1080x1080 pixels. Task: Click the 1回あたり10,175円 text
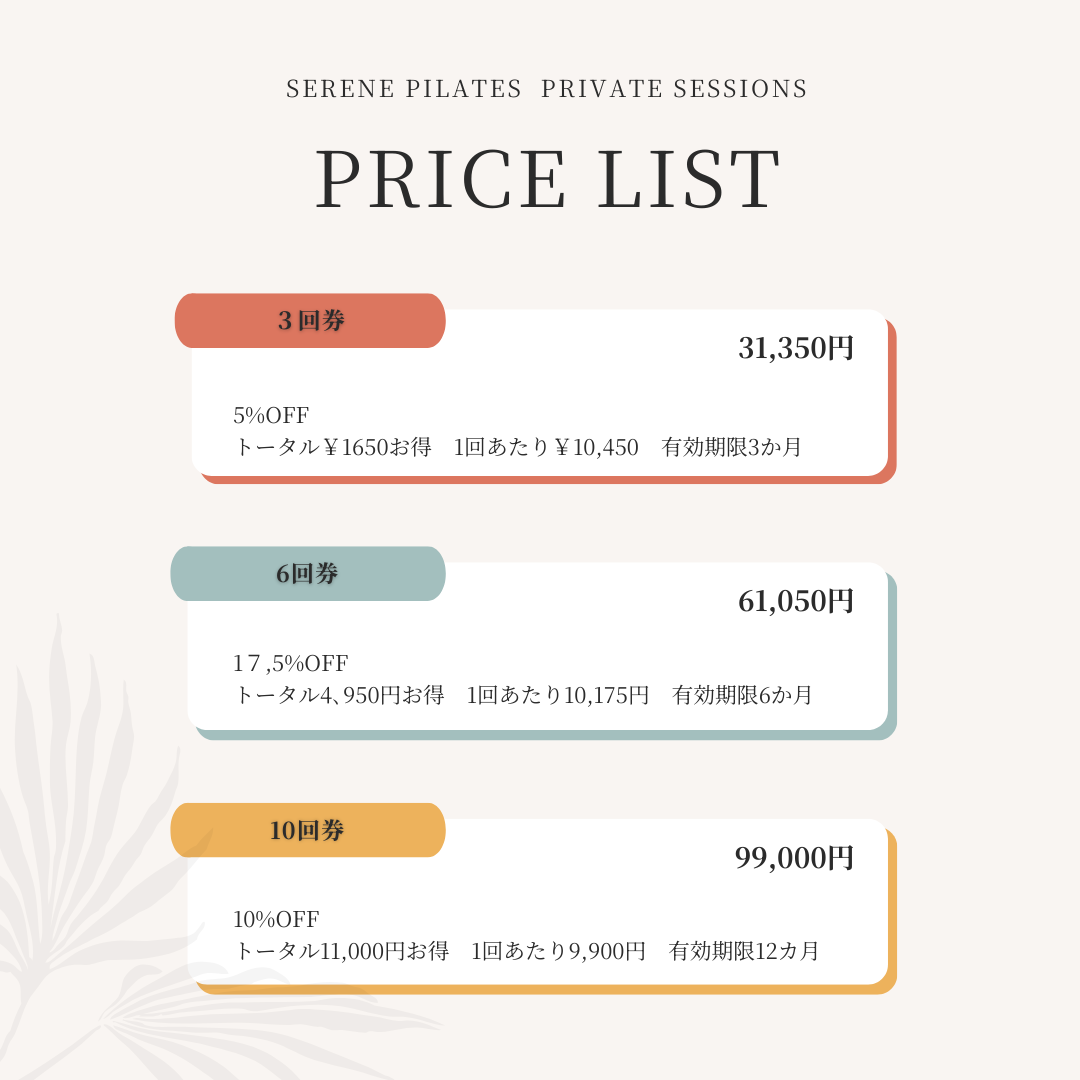point(558,695)
